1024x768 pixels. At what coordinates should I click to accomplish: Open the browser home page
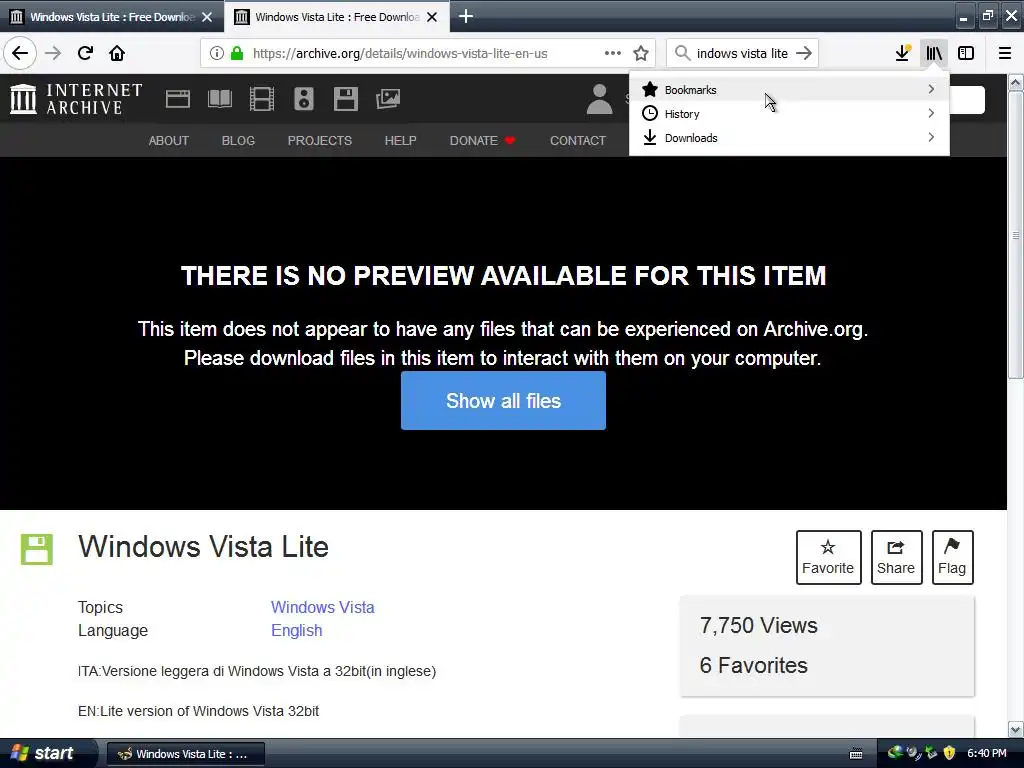pos(117,53)
